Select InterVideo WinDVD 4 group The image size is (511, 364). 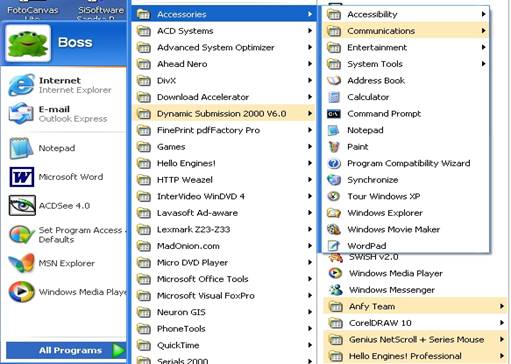click(224, 196)
